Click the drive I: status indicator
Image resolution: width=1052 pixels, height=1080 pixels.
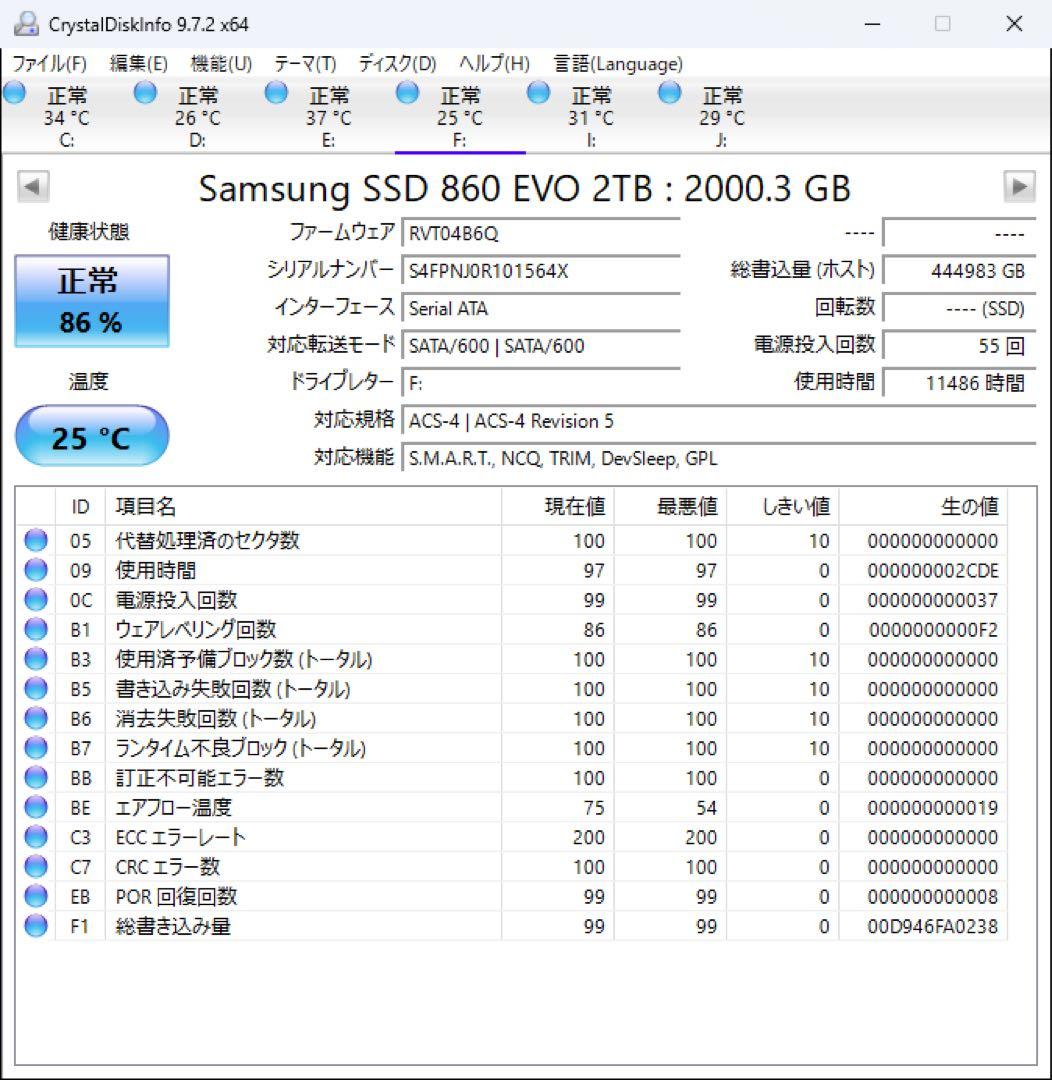click(x=538, y=92)
